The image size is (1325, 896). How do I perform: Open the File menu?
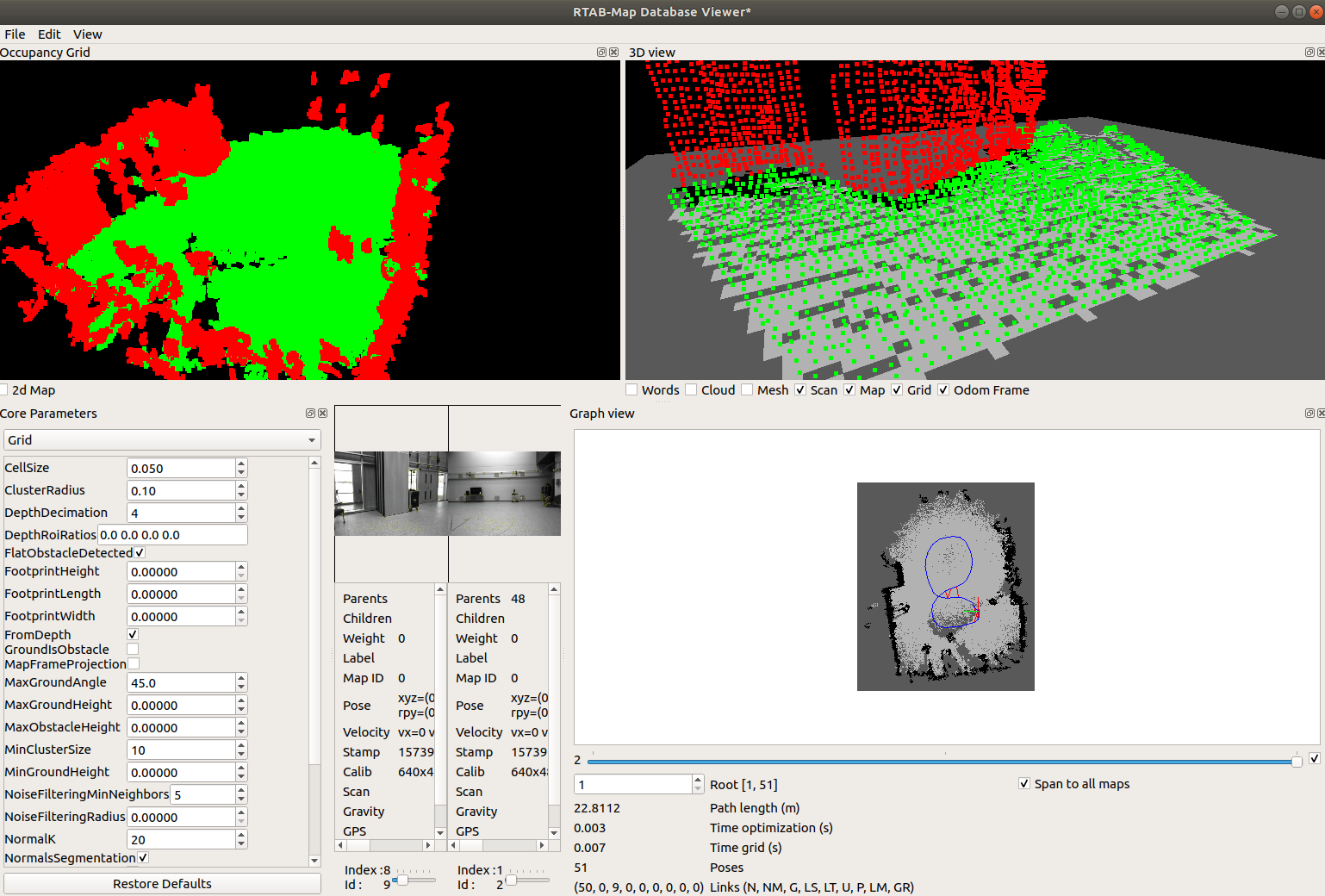(x=15, y=34)
